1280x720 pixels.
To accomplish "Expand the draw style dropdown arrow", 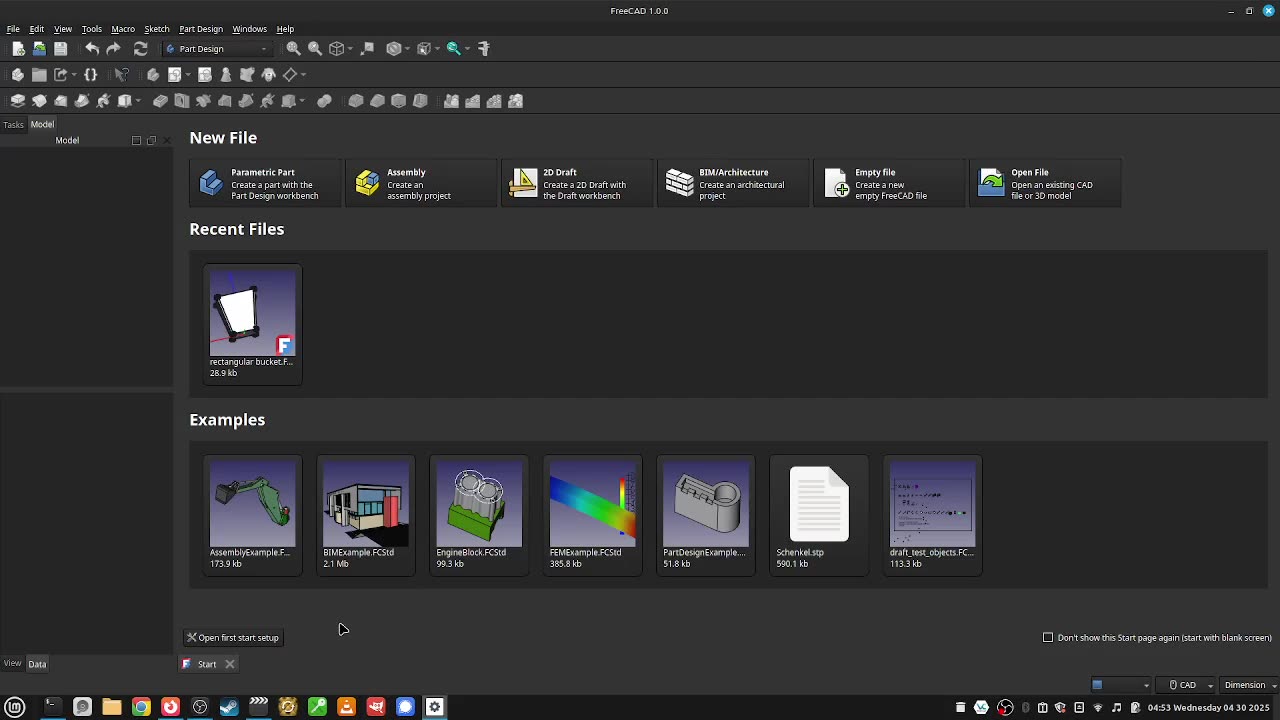I will pyautogui.click(x=407, y=49).
